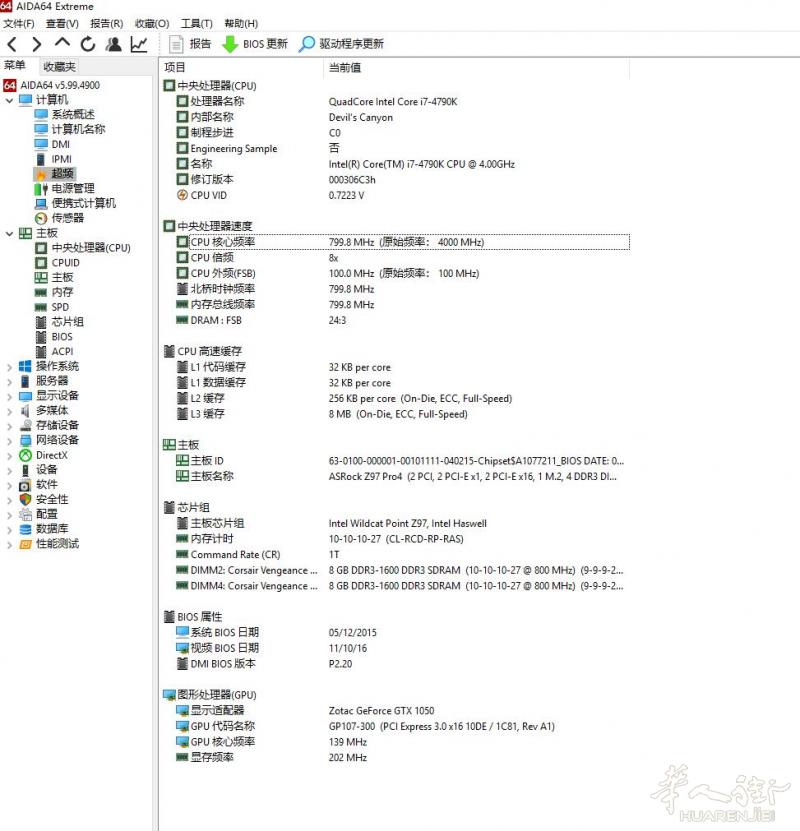
Task: Select CPUID in the tree
Action: tap(57, 263)
